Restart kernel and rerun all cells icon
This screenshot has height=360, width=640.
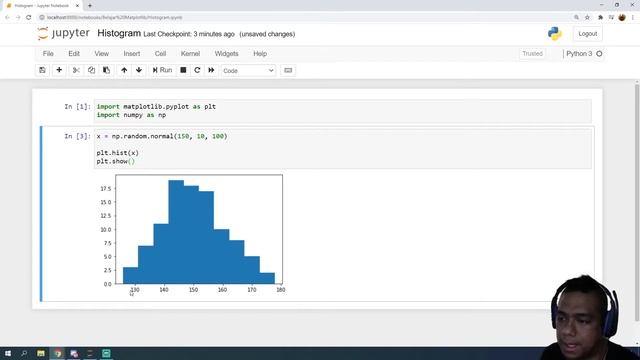211,70
